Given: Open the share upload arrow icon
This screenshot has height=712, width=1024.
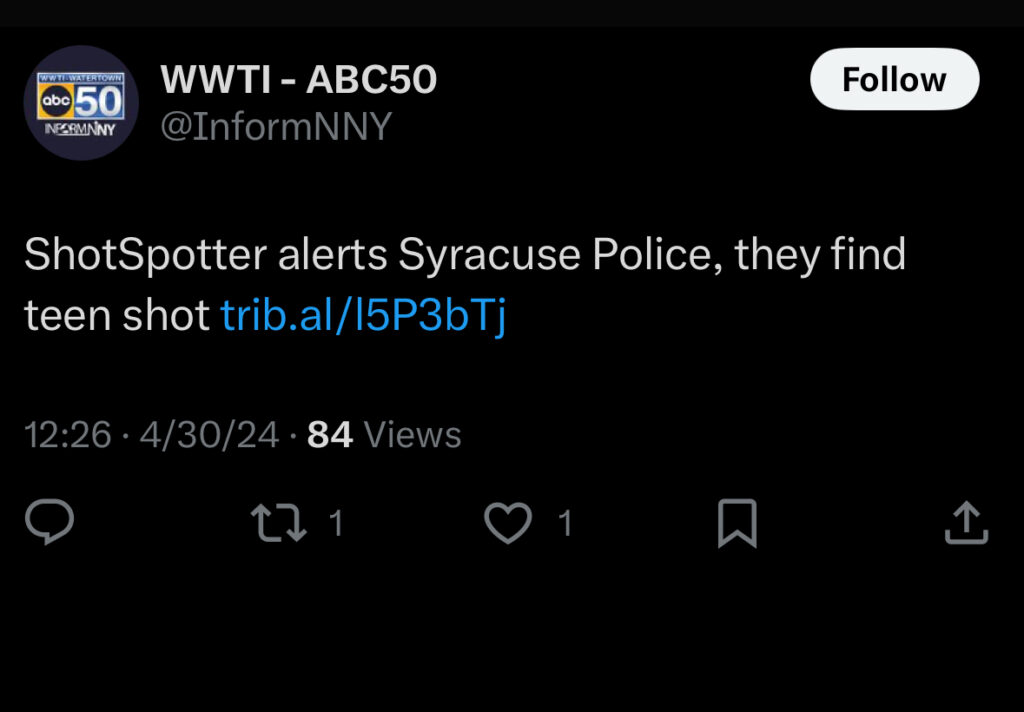Looking at the screenshot, I should (x=966, y=523).
